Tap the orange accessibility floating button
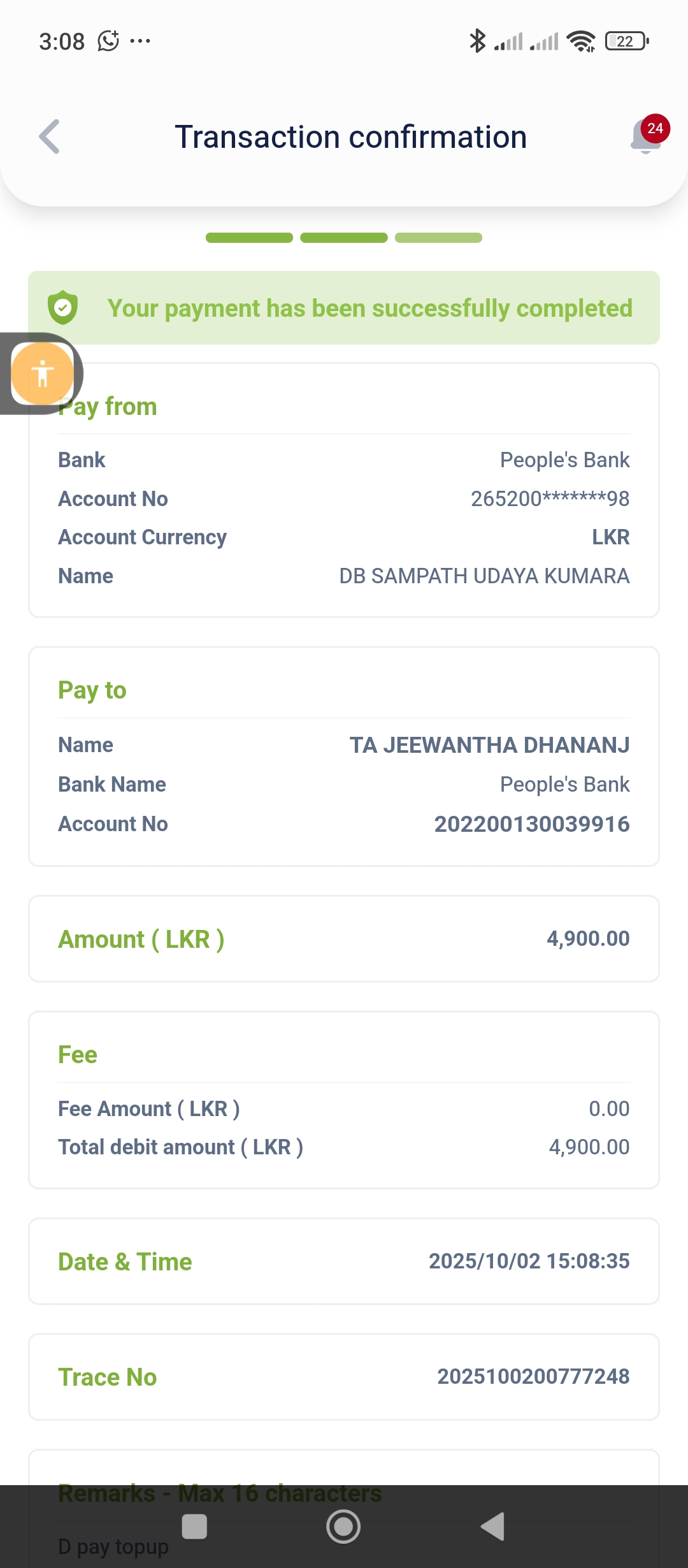Image resolution: width=688 pixels, height=1568 pixels. [42, 374]
